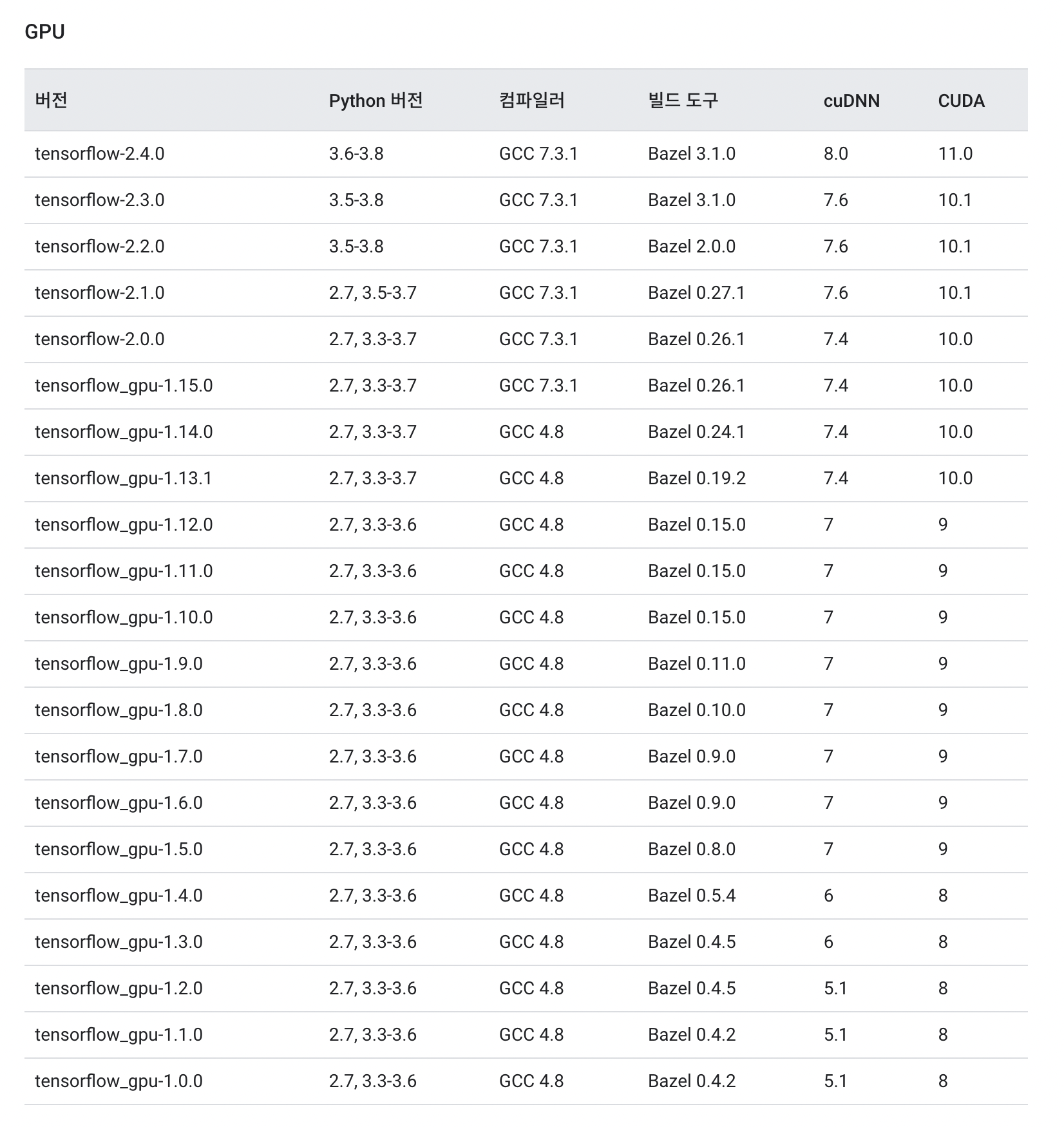Click cuDNN 7.6 in tensorflow-2.3.0 row
This screenshot has height=1127, width=1064.
tap(836, 200)
